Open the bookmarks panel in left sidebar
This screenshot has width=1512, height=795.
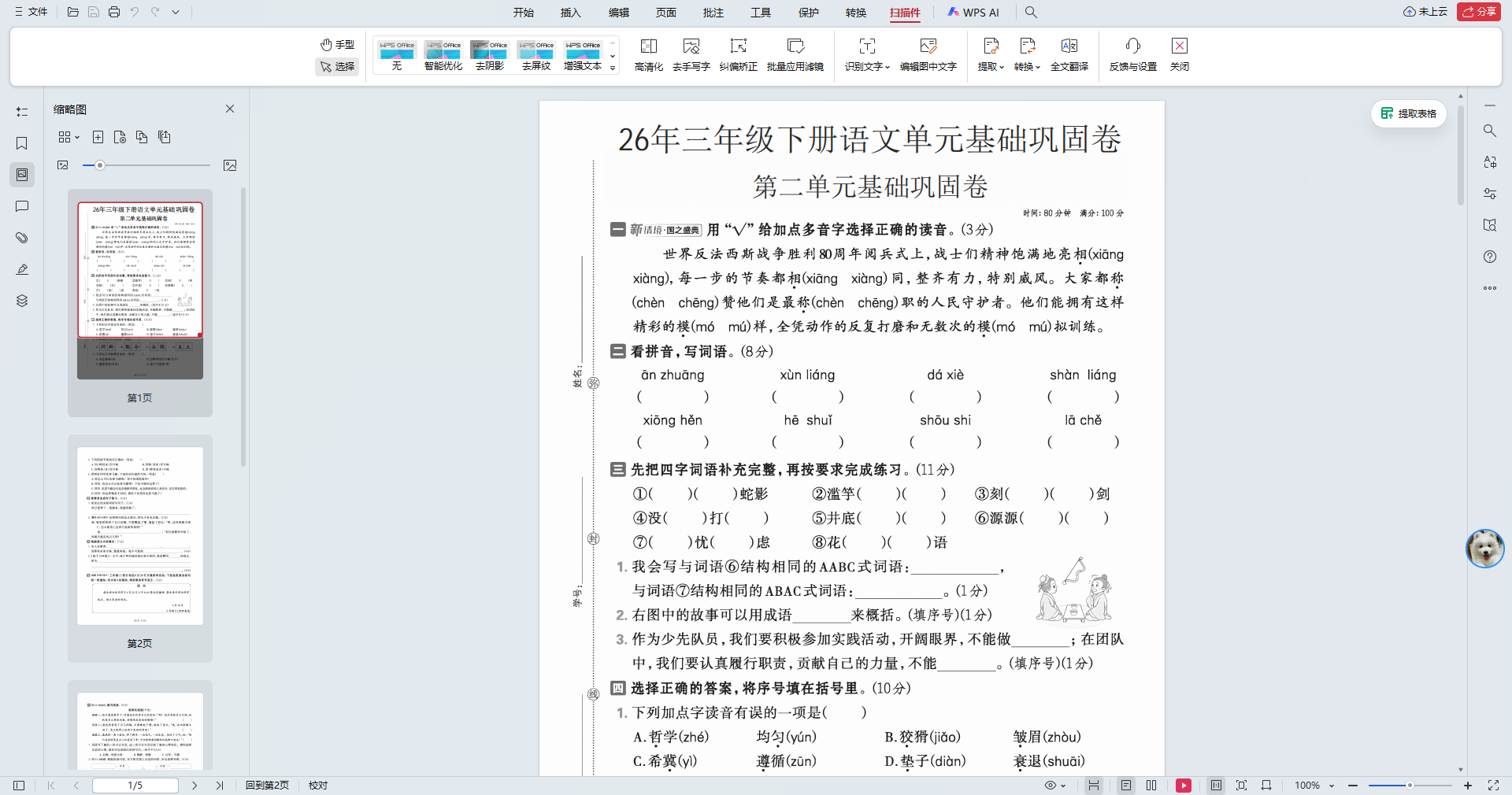[21, 144]
